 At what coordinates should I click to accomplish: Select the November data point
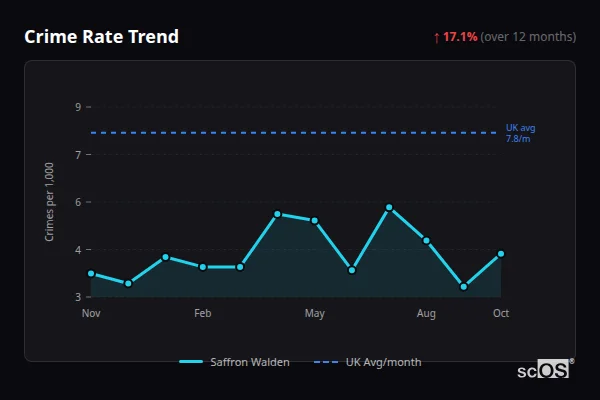click(x=91, y=273)
